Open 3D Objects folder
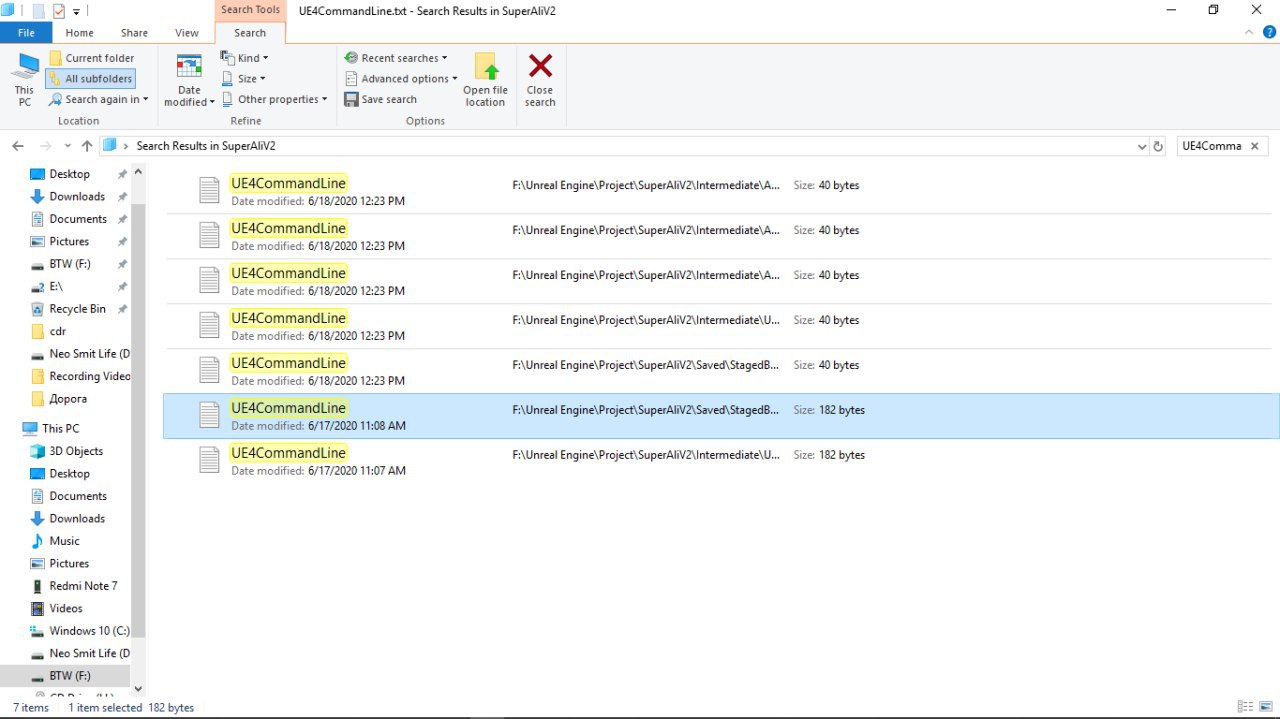Viewport: 1280px width, 719px height. point(76,451)
